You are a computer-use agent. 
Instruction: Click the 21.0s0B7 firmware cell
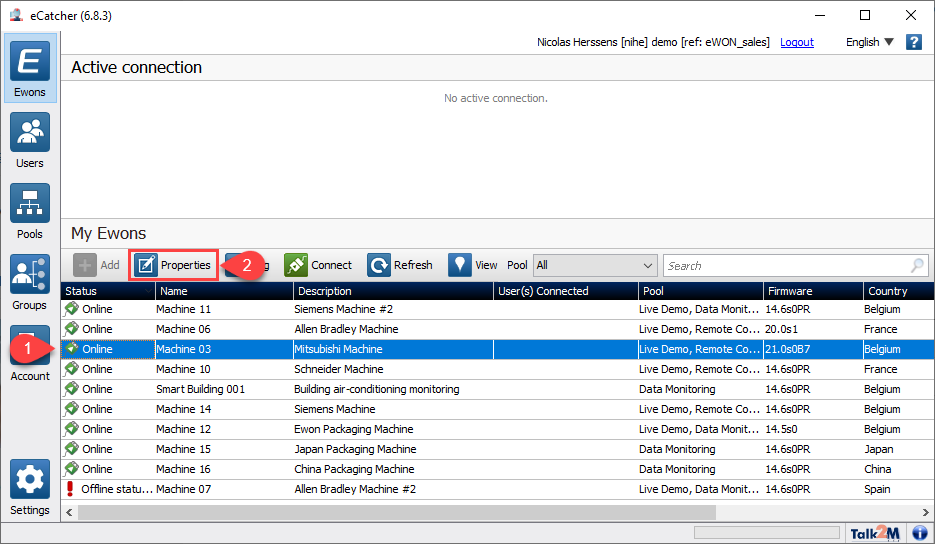[x=788, y=349]
